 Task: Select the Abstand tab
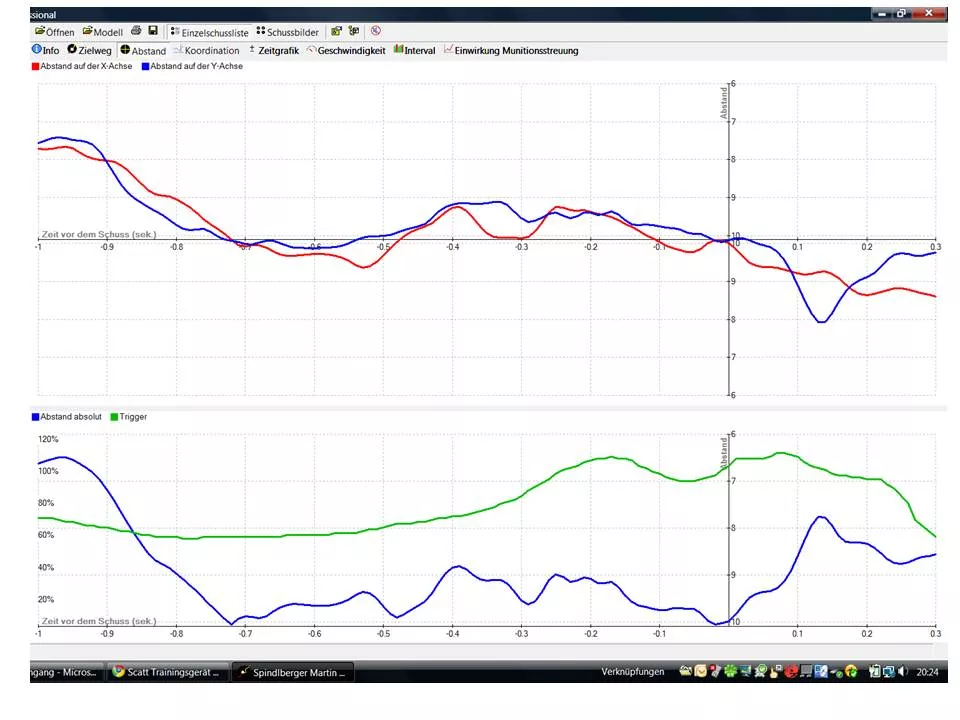143,50
